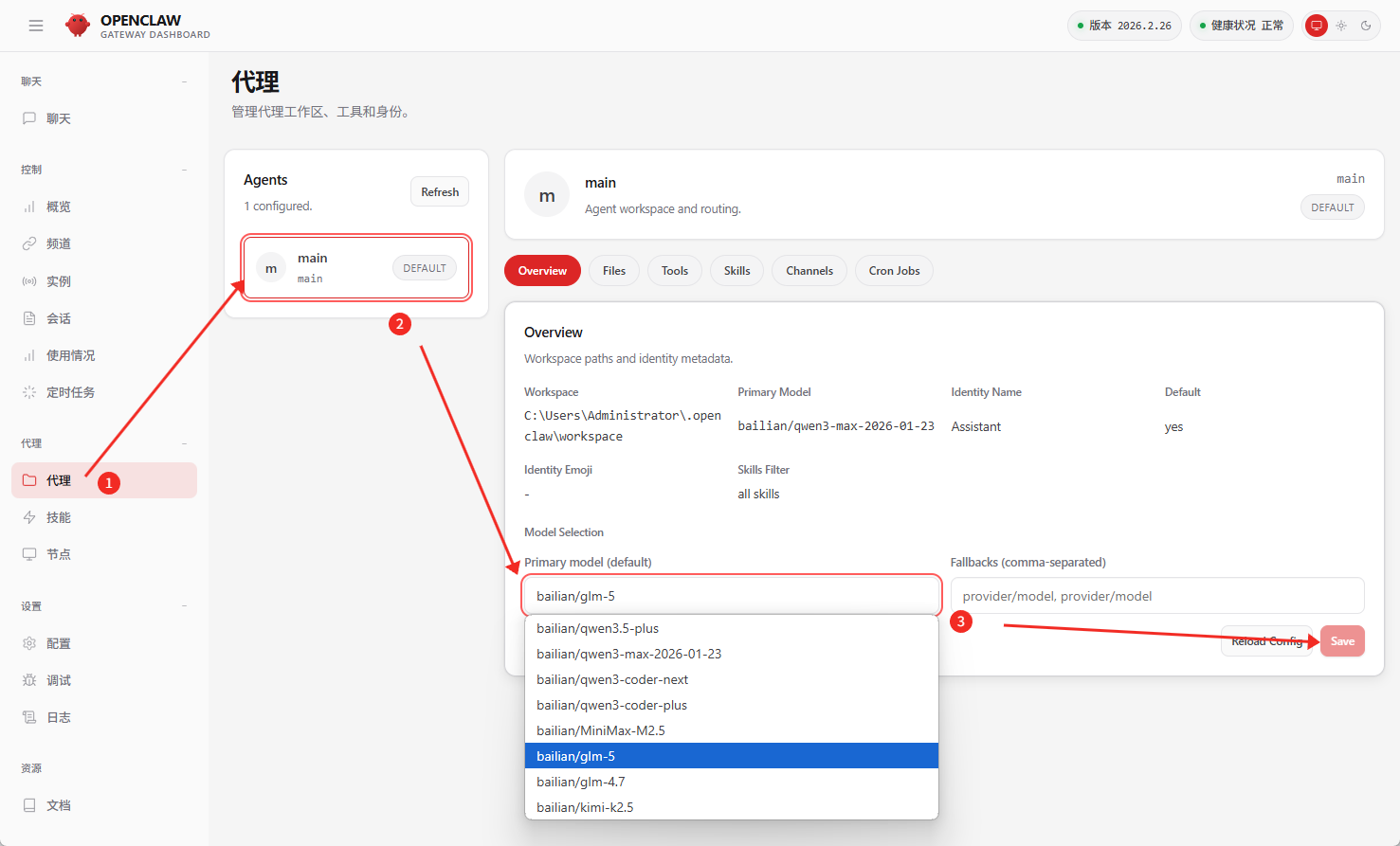Switch to dark theme moon icon
Viewport: 1400px width, 846px height.
tap(1366, 26)
